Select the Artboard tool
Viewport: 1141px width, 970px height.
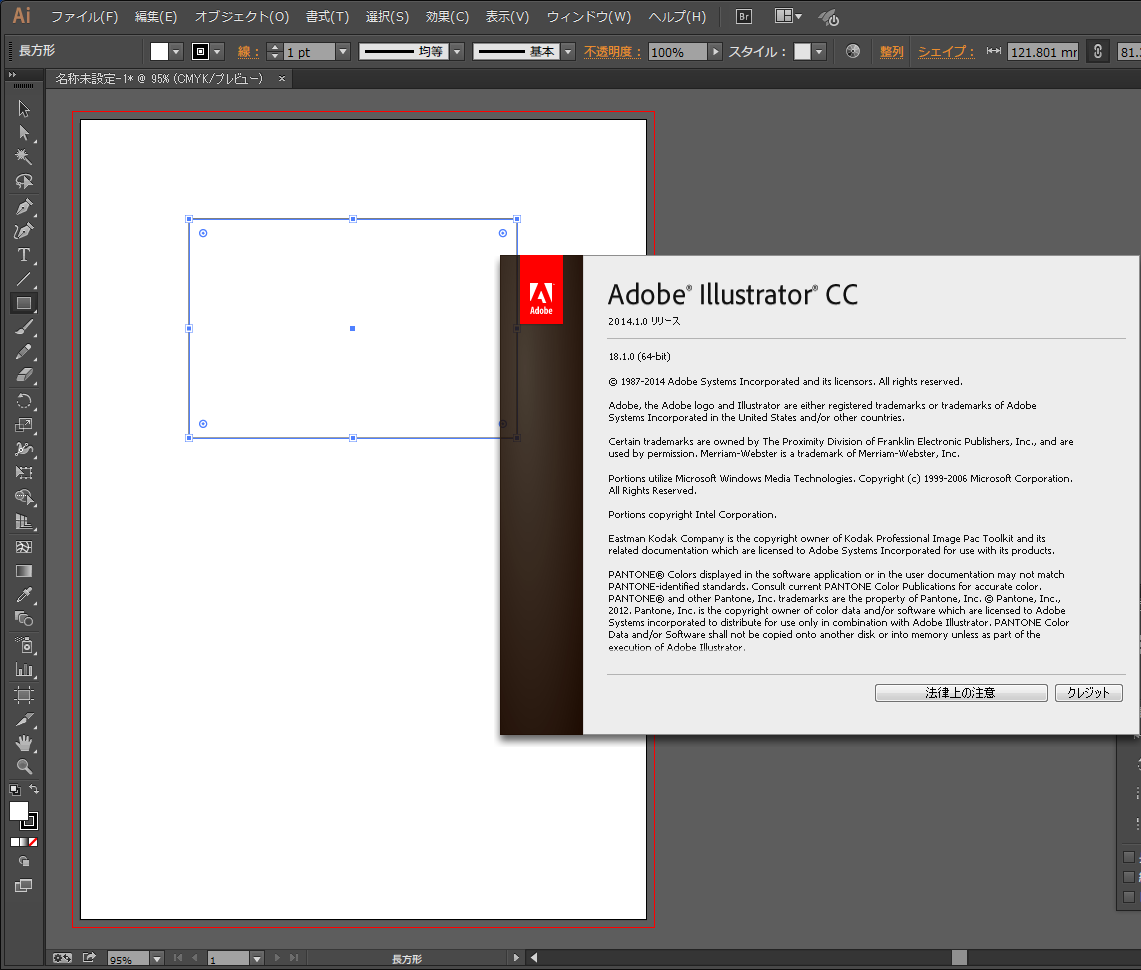tap(23, 694)
